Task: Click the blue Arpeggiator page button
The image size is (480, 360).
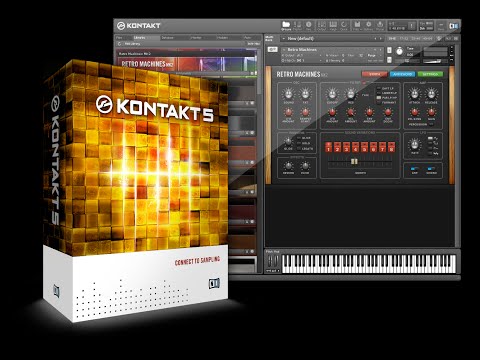Action: click(x=402, y=74)
